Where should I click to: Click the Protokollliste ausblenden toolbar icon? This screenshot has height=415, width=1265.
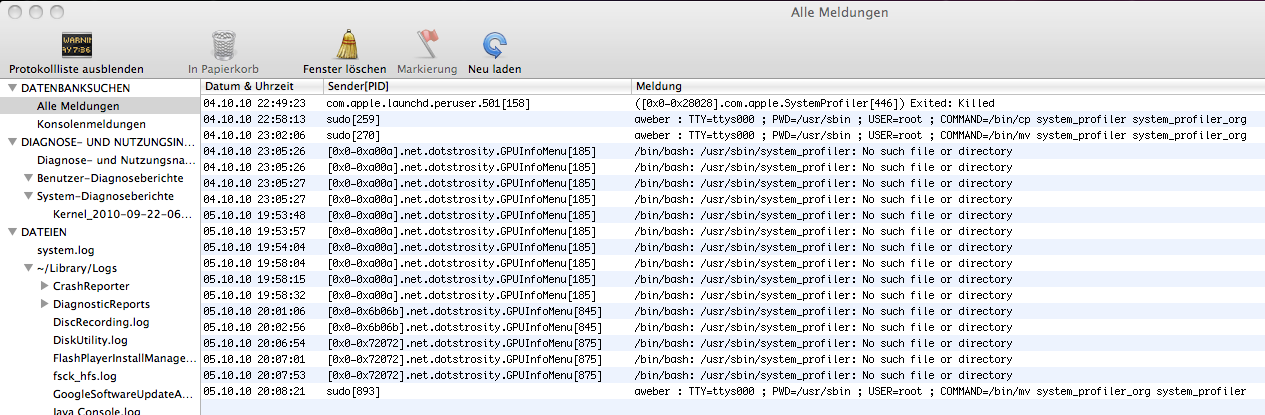77,45
